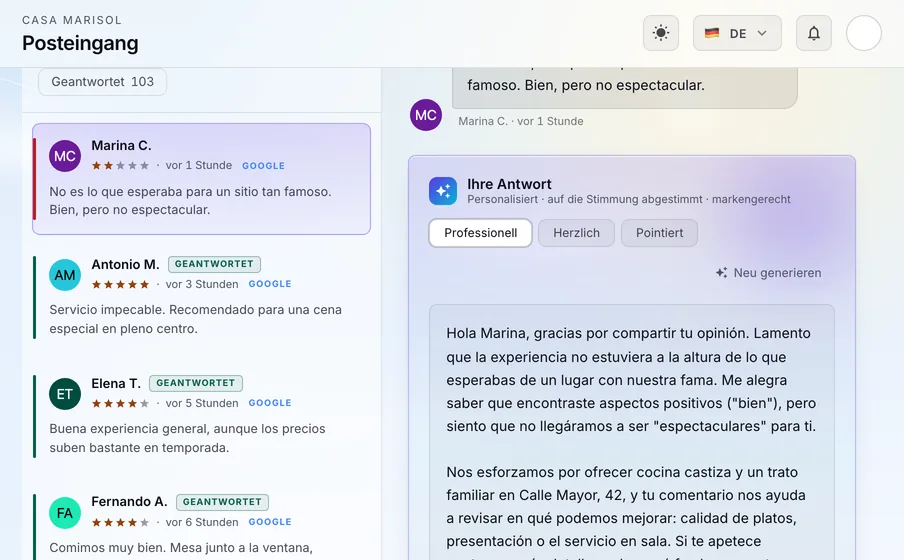Click into the generated reply text box
This screenshot has width=904, height=560.
(x=632, y=433)
